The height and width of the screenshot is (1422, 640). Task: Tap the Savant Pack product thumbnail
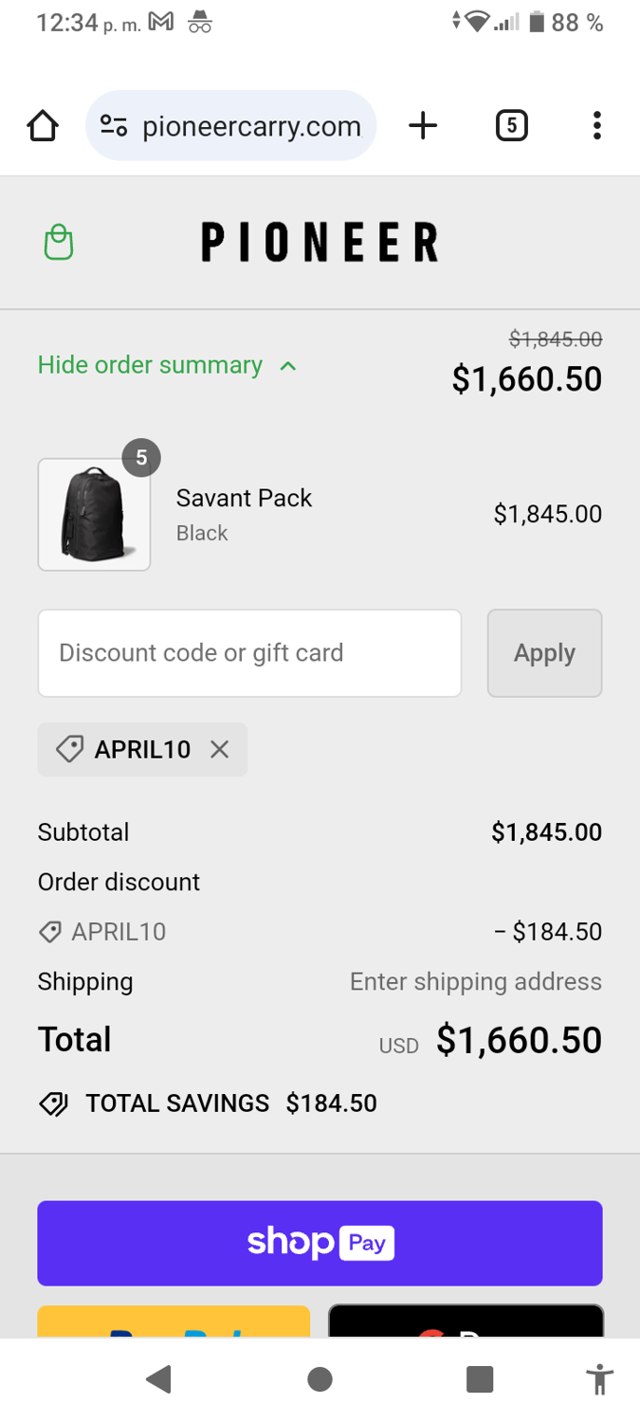tap(94, 515)
